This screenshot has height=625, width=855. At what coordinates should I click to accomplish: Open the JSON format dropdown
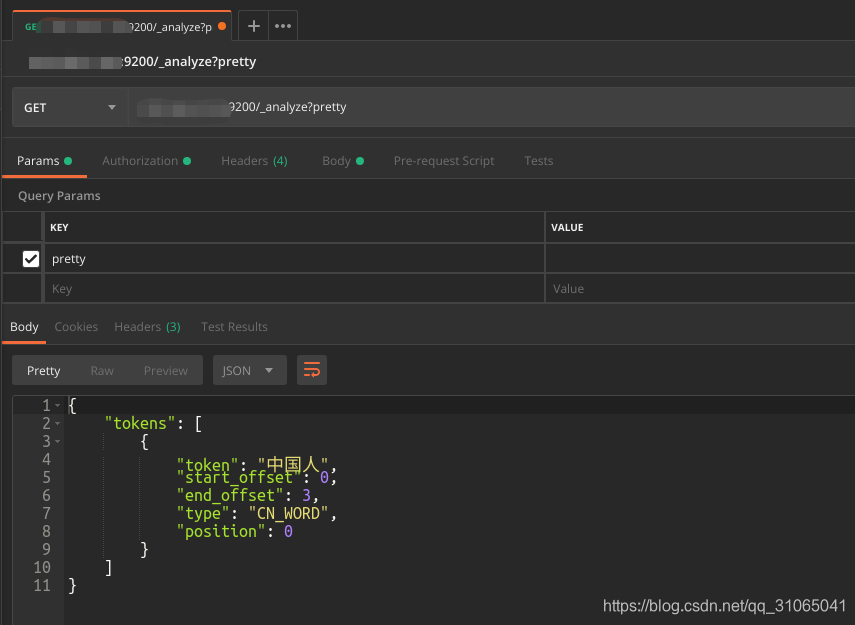coord(249,370)
